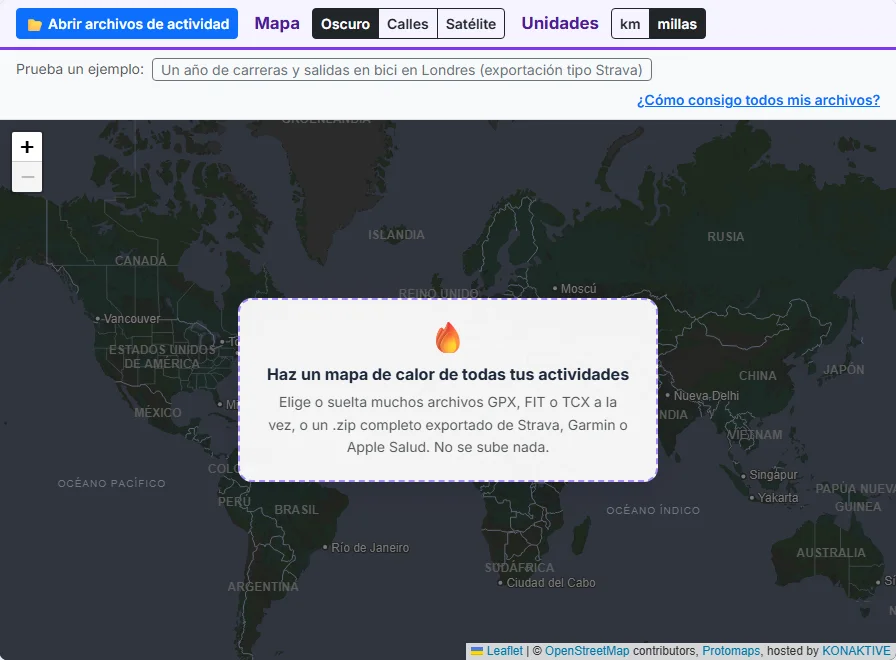Select the Oscuro map style
This screenshot has width=896, height=660.
pos(345,24)
